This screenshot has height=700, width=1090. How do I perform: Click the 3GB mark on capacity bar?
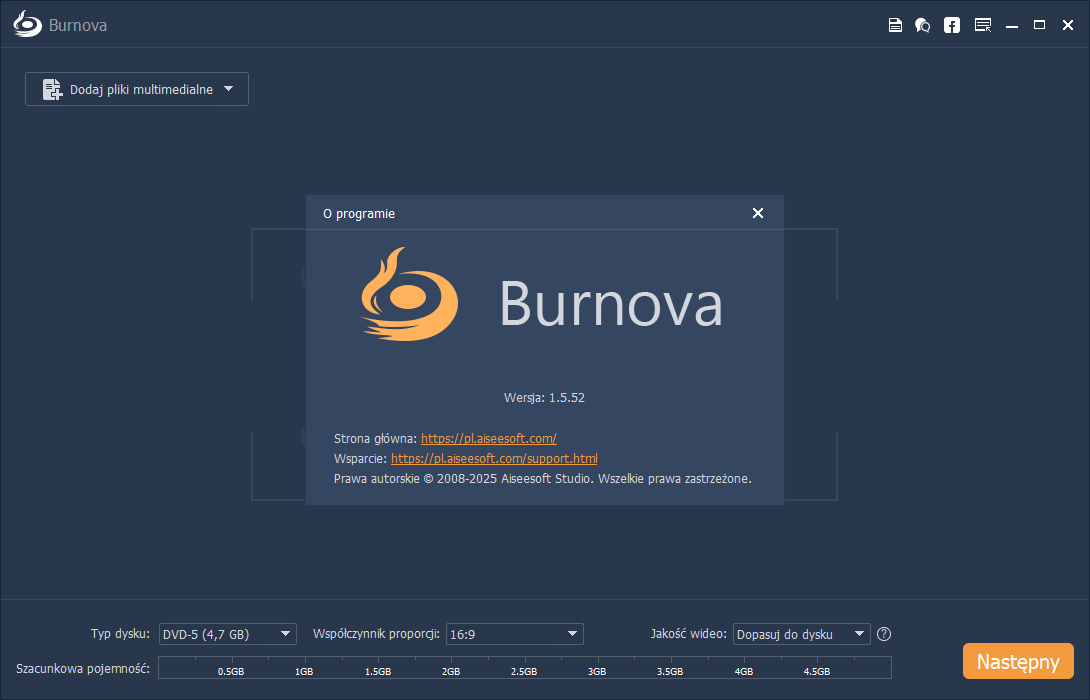(x=597, y=671)
